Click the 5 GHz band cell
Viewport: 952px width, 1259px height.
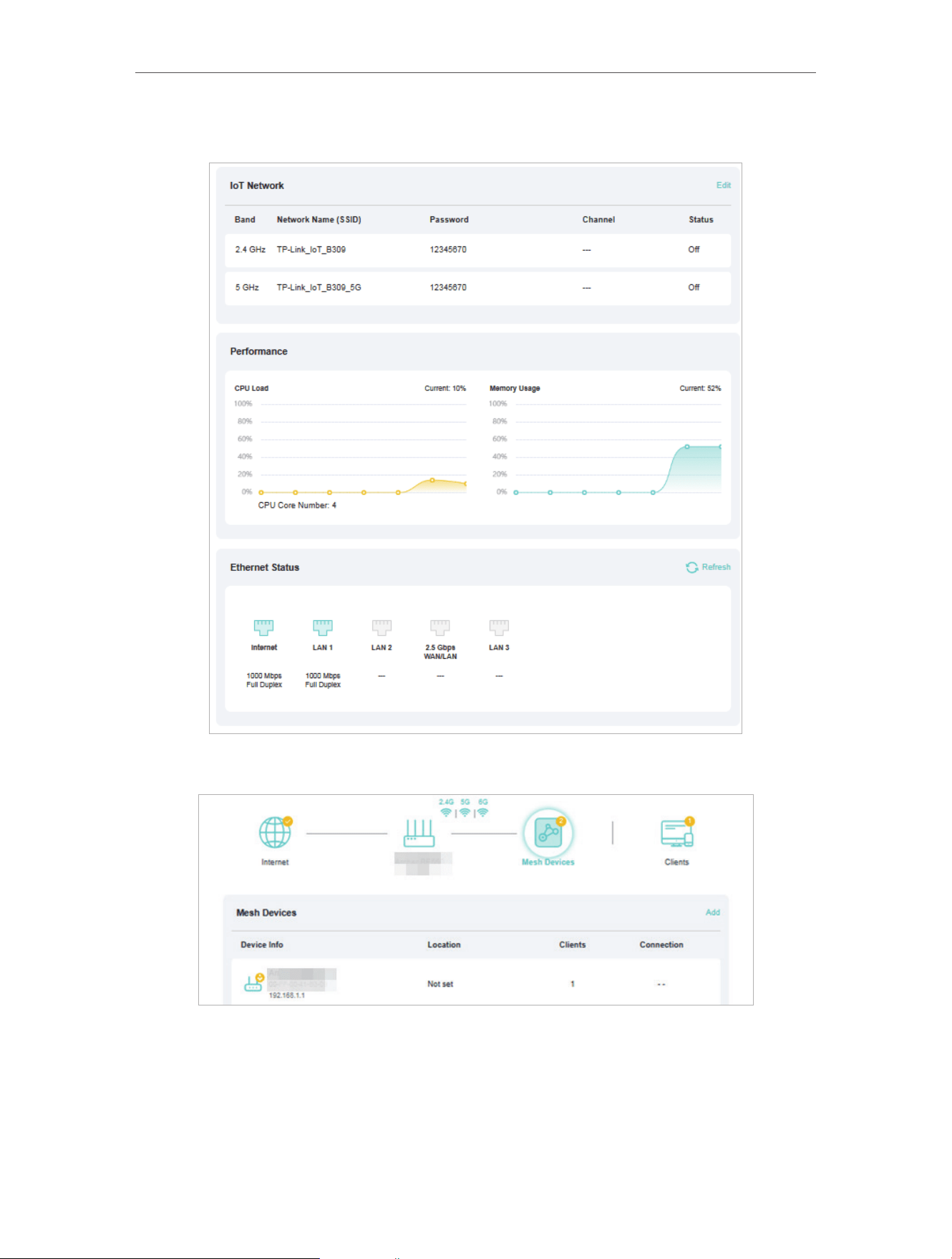pyautogui.click(x=247, y=287)
